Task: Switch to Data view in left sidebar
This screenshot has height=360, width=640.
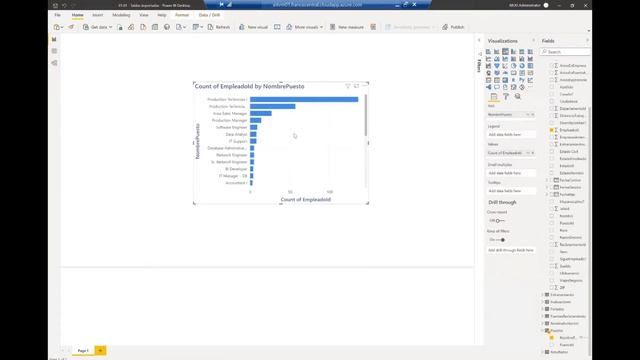Action: (x=54, y=51)
